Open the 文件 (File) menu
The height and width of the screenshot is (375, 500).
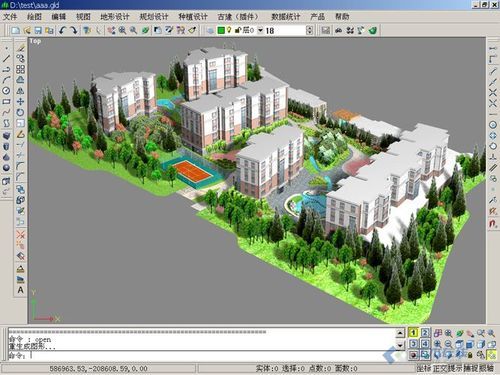(x=10, y=17)
